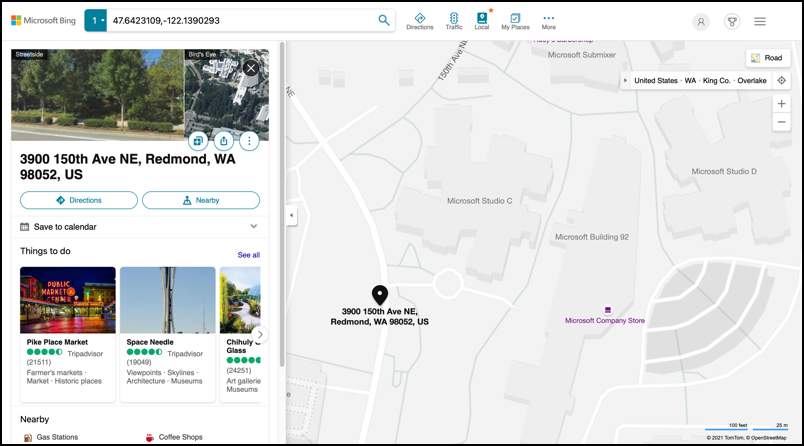
Task: Open the three-dot more options icon
Action: 249,140
